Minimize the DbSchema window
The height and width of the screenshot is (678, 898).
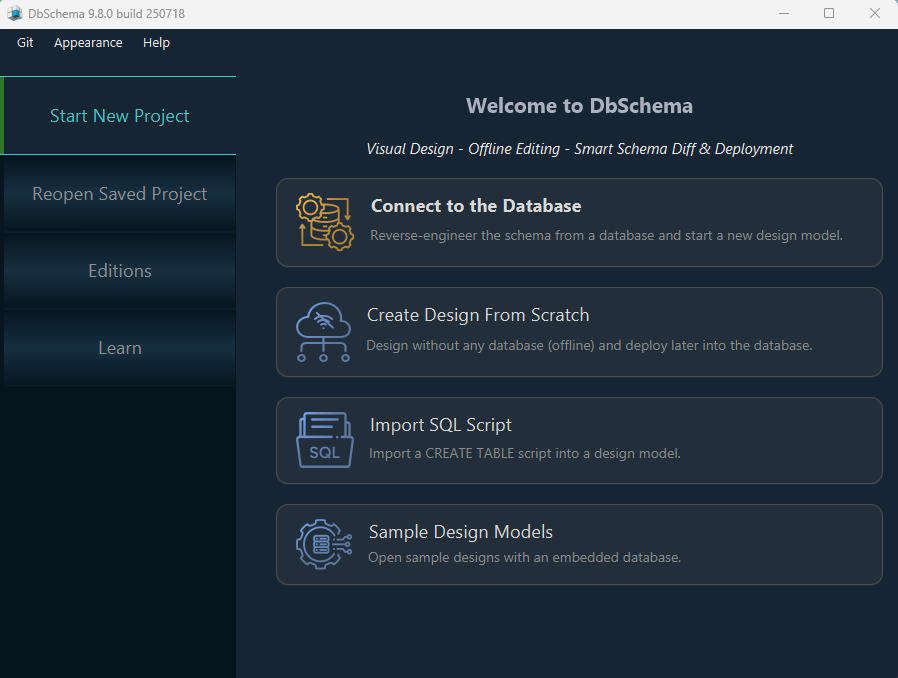click(784, 13)
